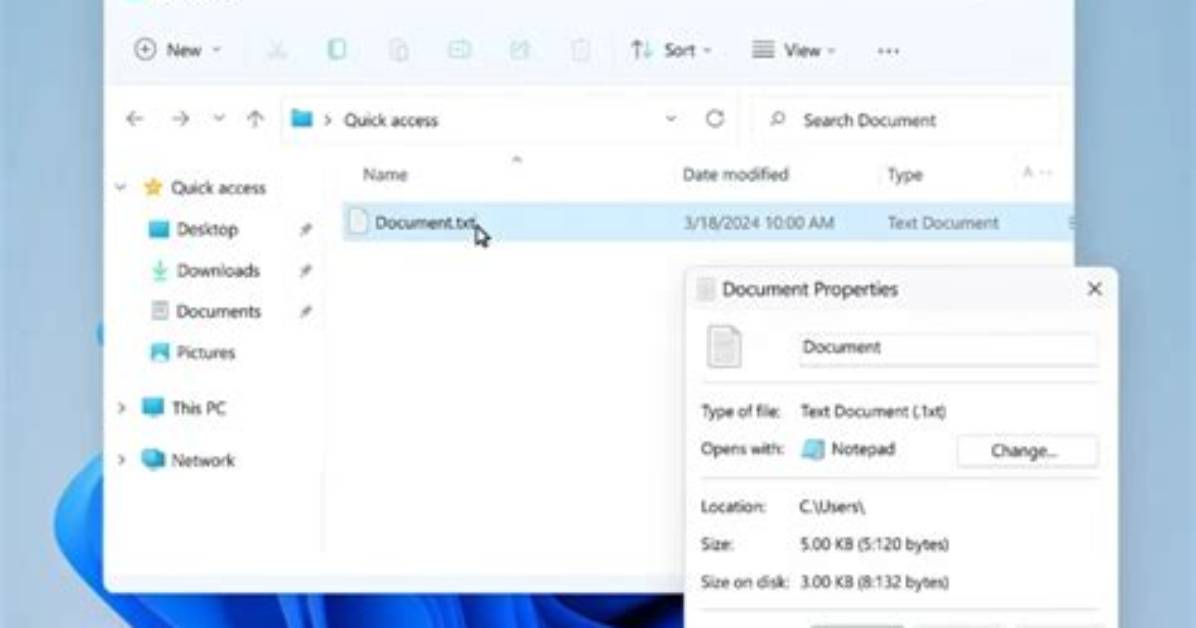Click the file name field in Document Properties

click(x=948, y=347)
